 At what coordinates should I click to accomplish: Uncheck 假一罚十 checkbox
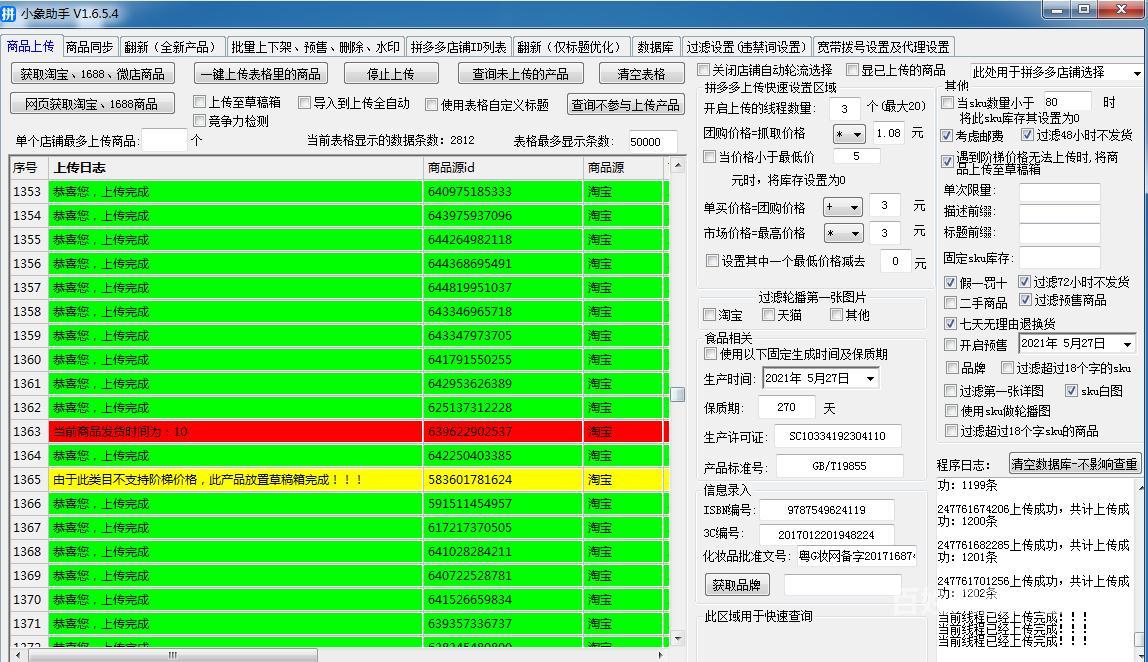point(950,282)
